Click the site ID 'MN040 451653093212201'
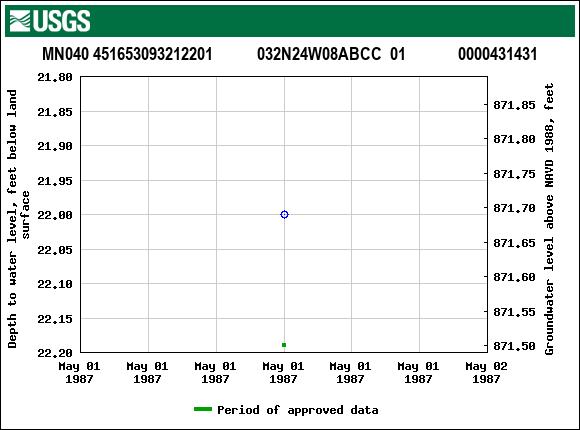The image size is (580, 430). tap(127, 54)
